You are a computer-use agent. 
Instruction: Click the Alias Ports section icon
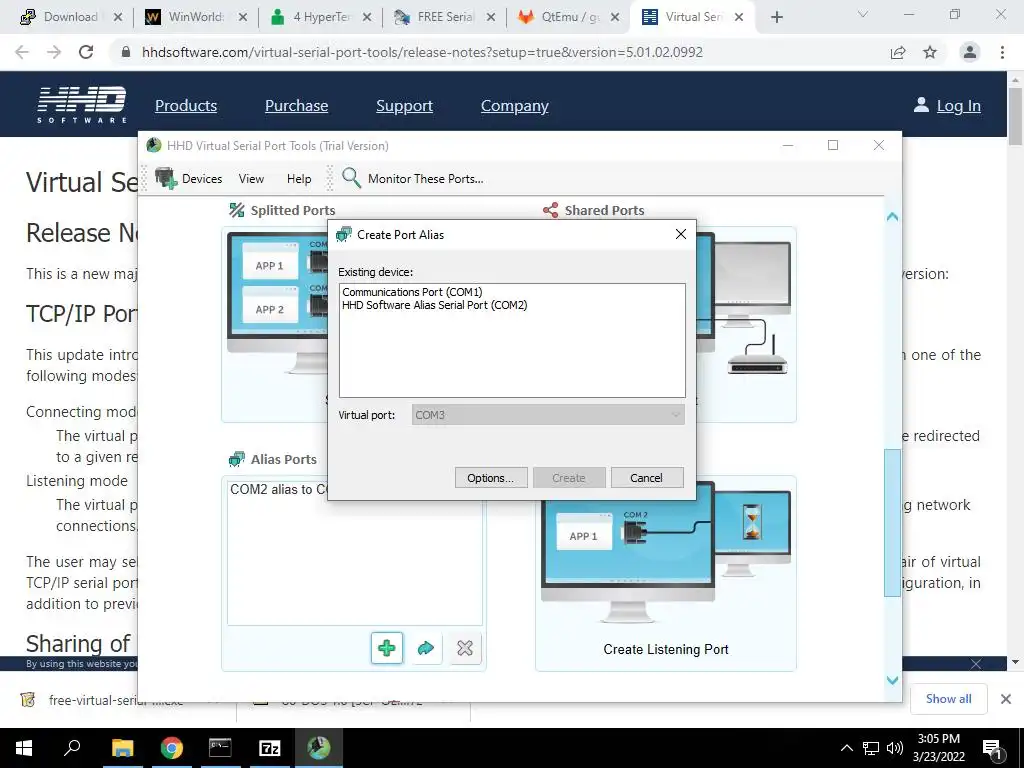click(x=236, y=459)
